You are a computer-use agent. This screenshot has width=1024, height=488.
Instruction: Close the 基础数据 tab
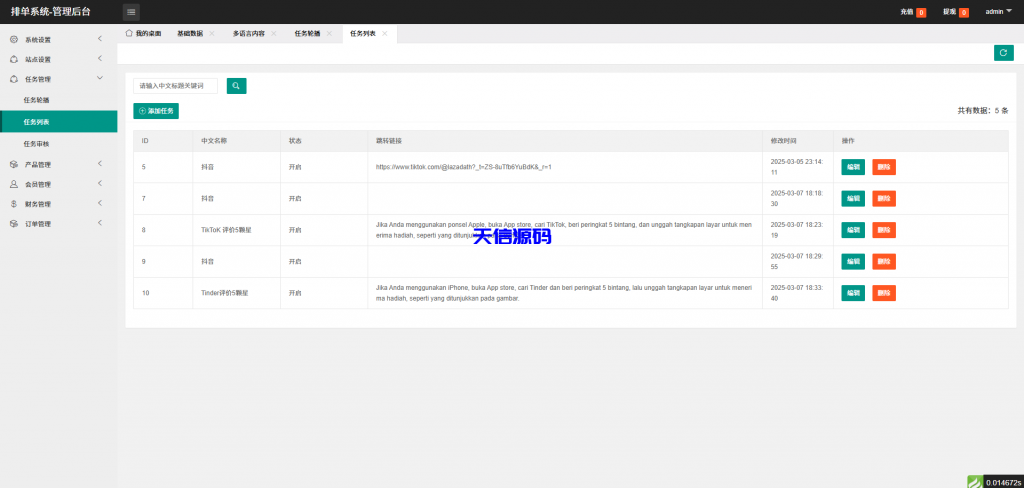(212, 33)
